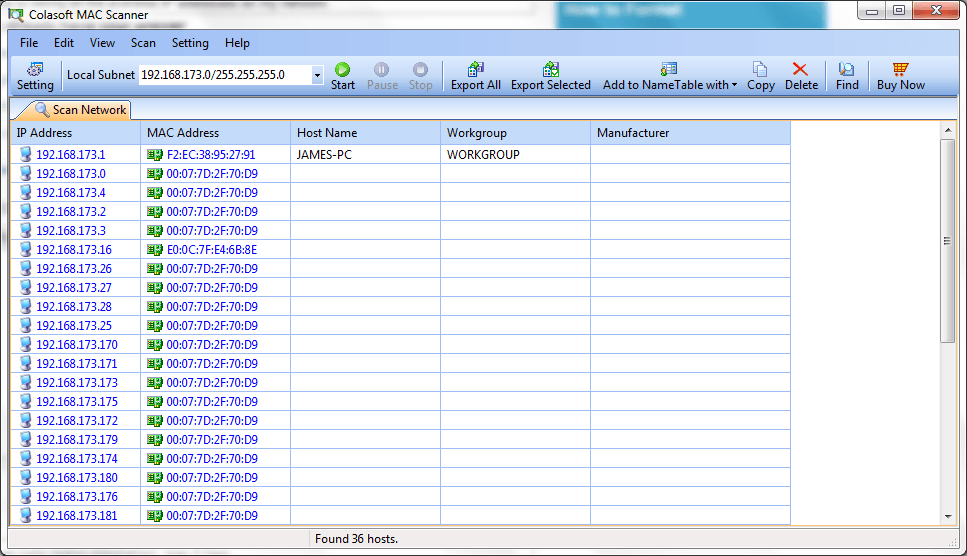
Task: Open the Setting menu
Action: (190, 43)
